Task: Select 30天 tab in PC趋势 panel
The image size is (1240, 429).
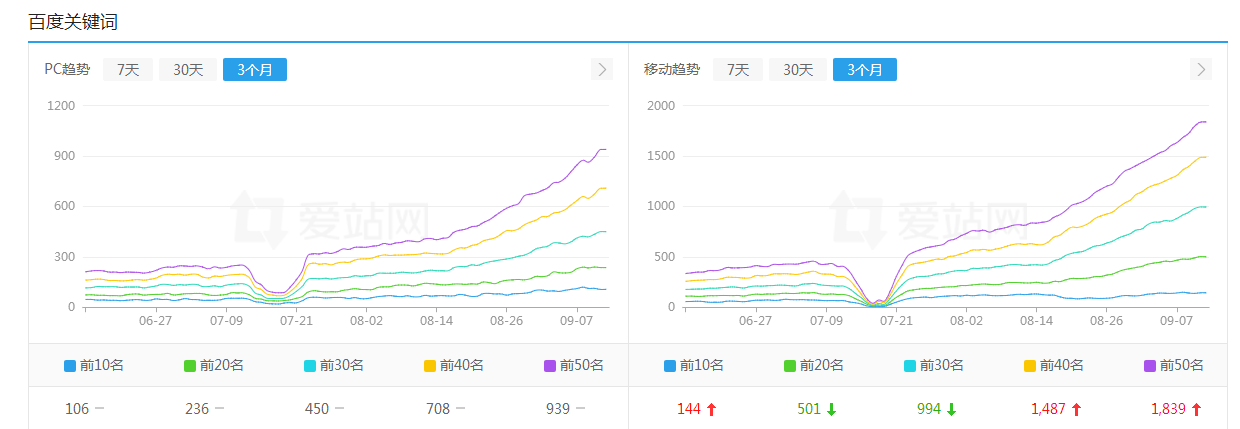Action: click(188, 70)
